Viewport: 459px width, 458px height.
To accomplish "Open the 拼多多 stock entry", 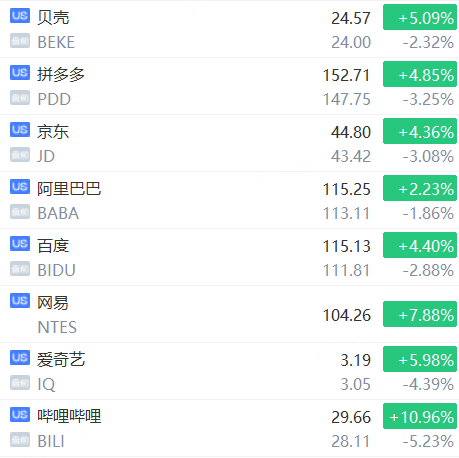I will click(x=229, y=86).
